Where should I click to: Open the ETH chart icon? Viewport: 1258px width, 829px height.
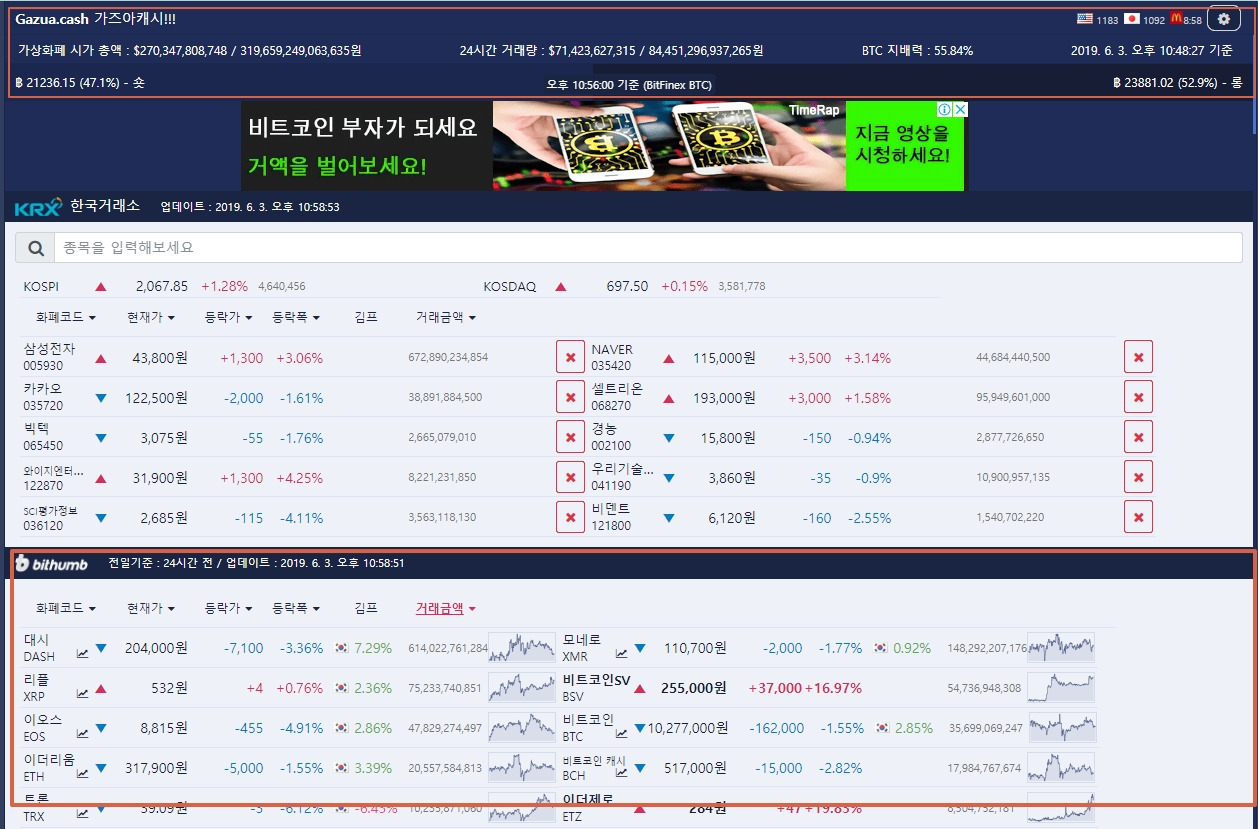(82, 773)
